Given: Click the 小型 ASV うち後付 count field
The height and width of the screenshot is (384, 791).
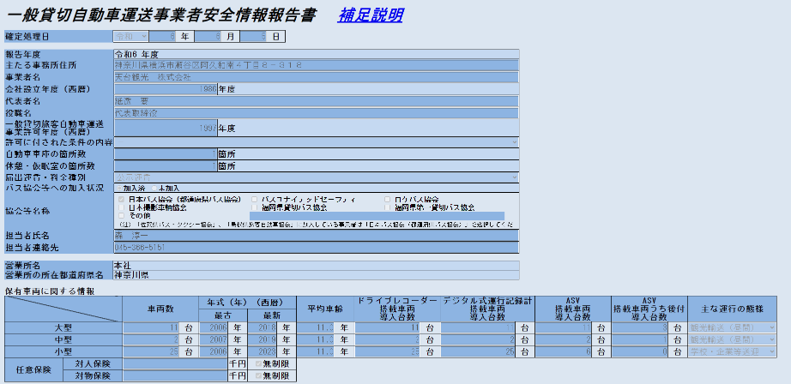Looking at the screenshot, I should click(640, 352).
